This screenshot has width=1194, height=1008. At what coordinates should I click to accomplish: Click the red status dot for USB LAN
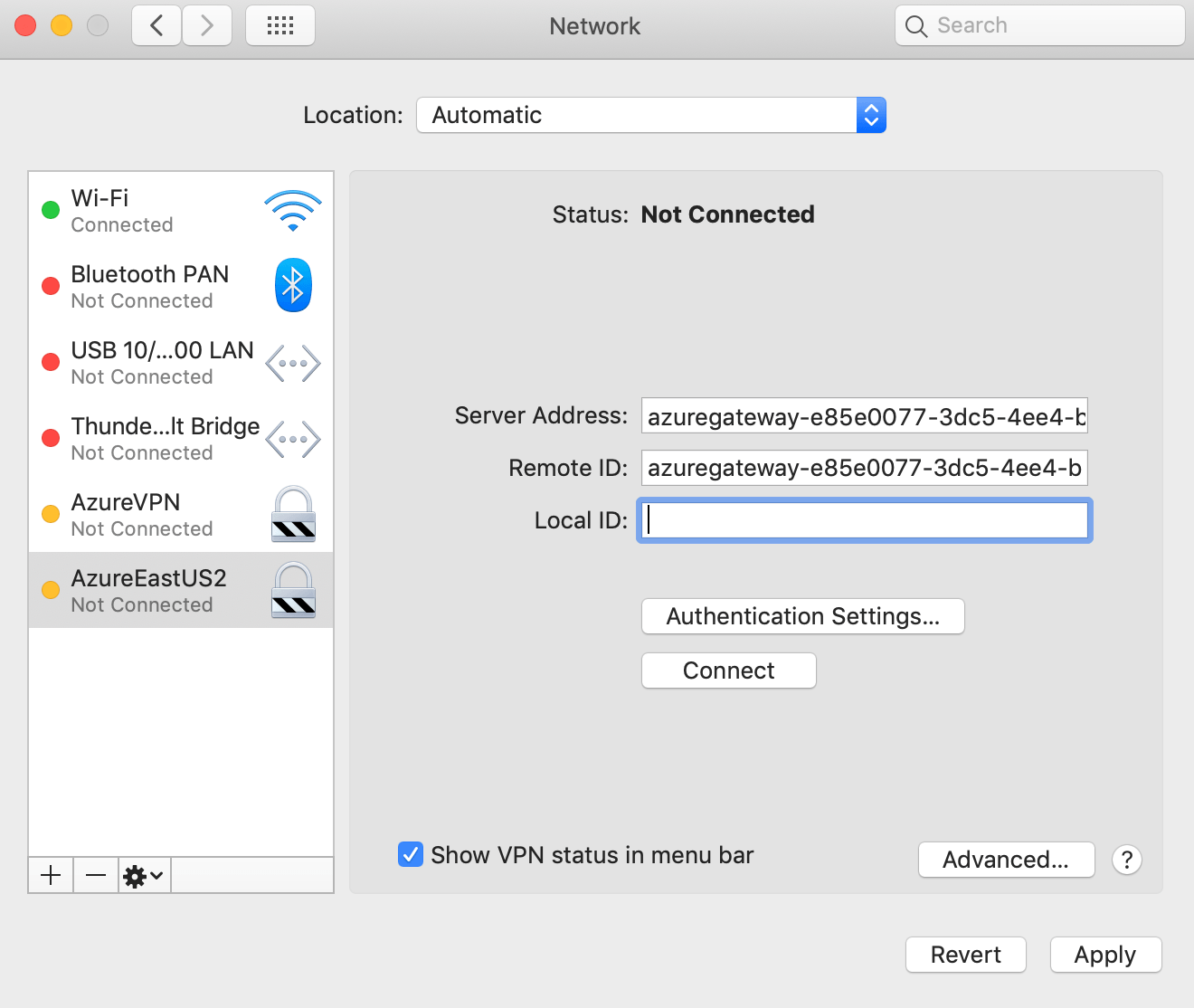51,363
